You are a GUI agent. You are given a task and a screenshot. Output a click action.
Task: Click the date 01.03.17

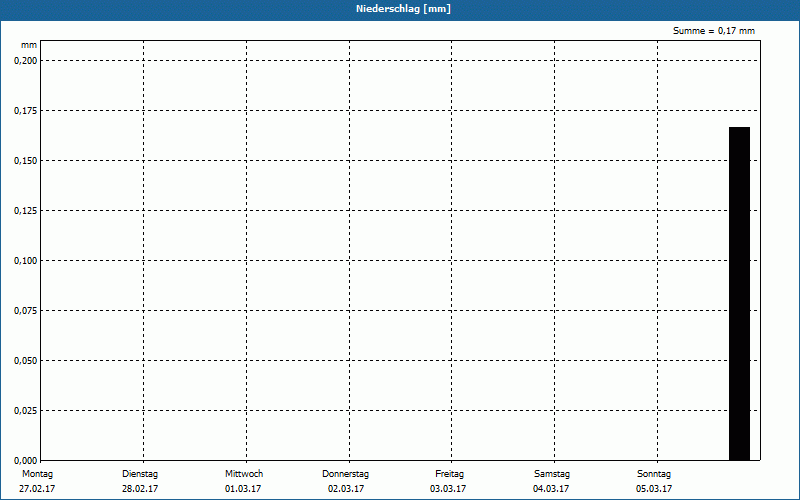pos(243,489)
